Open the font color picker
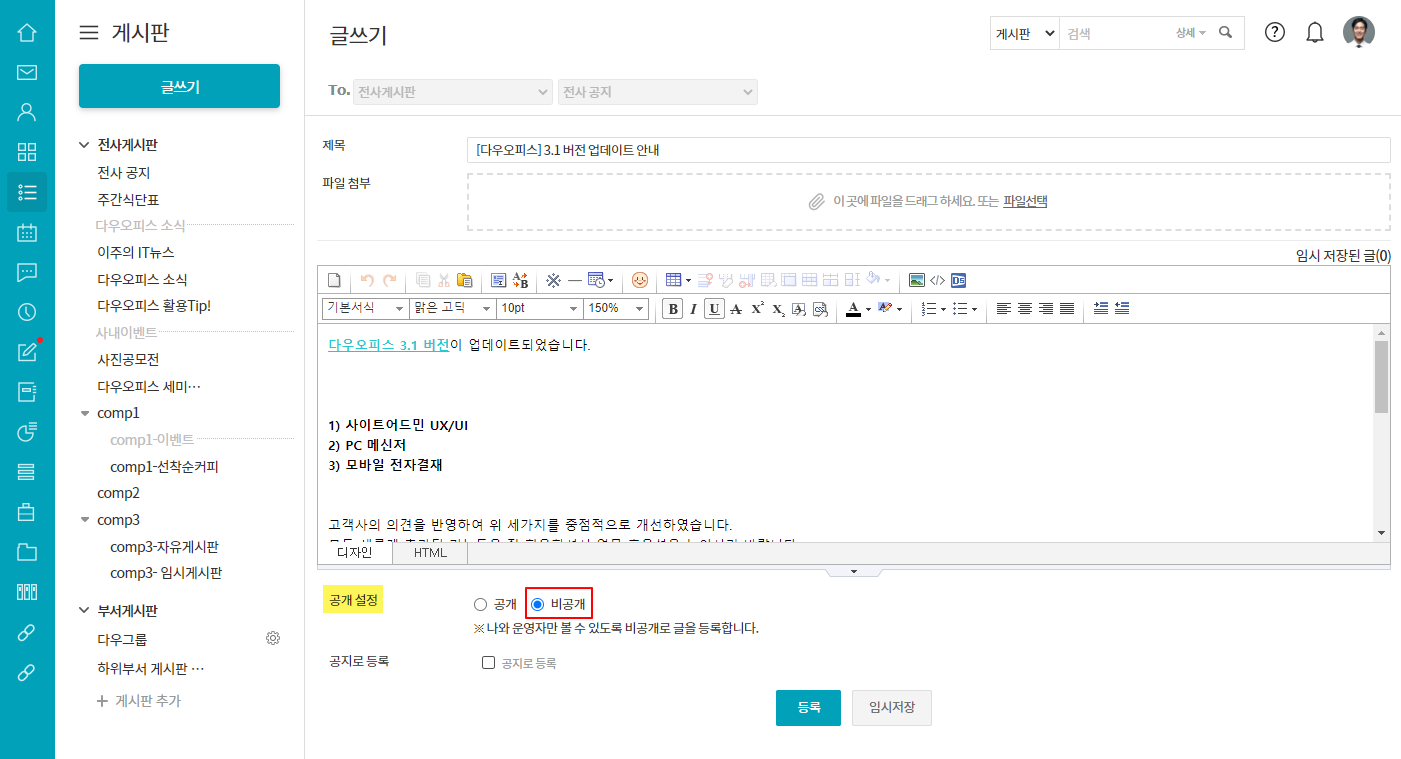 853,309
